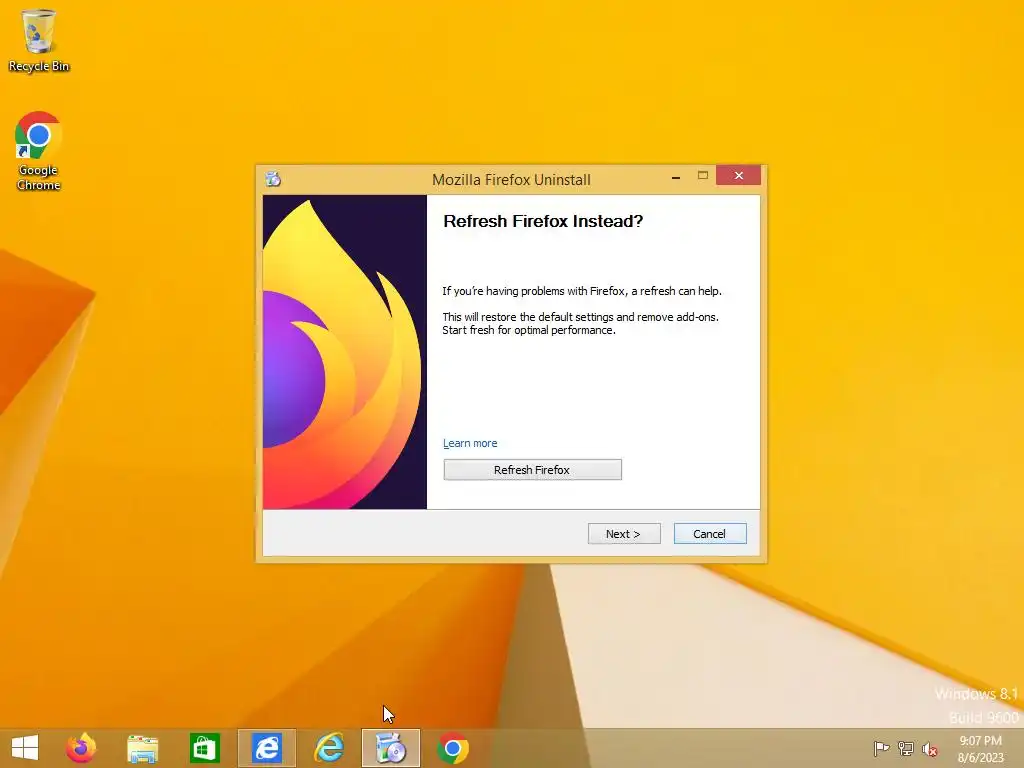Image resolution: width=1024 pixels, height=768 pixels.
Task: Click the uninstaller icon in the title bar
Action: (x=273, y=178)
